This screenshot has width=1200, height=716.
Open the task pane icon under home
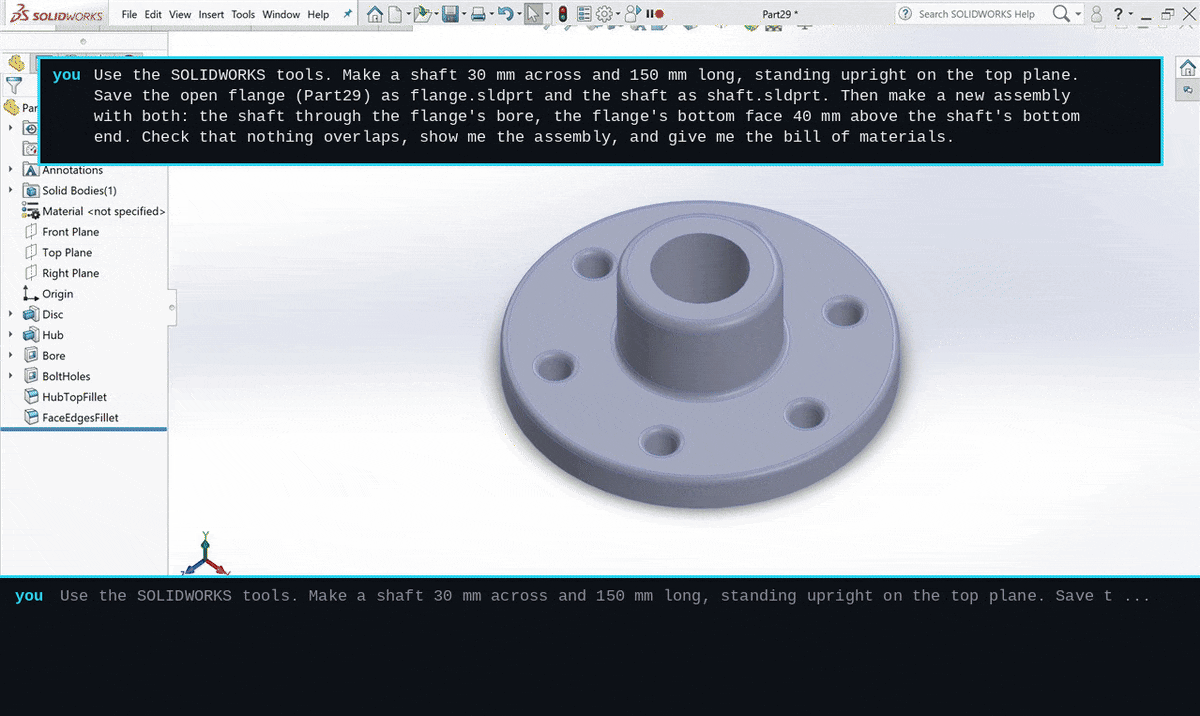(1188, 89)
